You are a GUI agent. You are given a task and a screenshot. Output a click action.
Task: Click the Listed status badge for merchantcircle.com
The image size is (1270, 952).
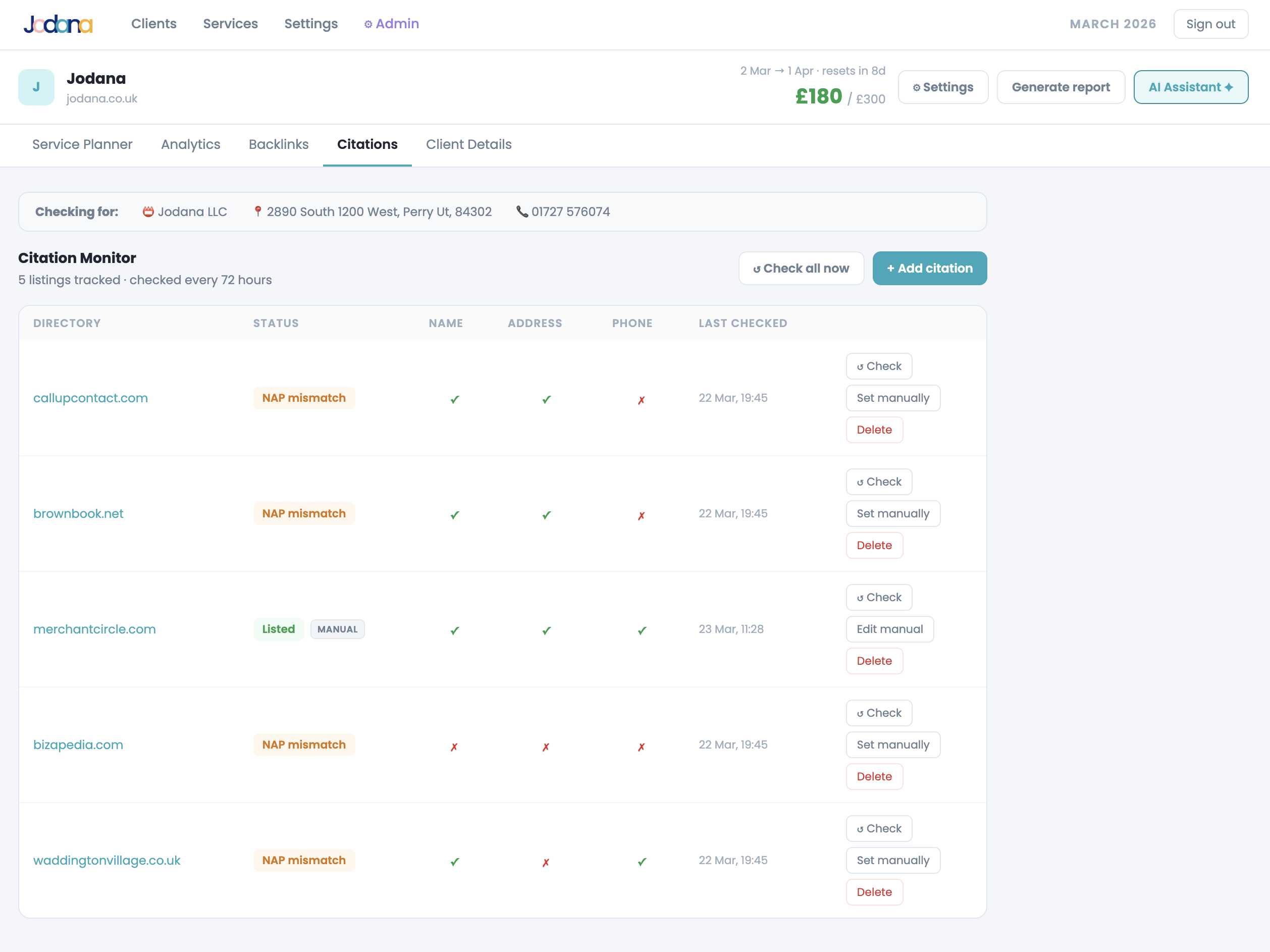tap(278, 629)
